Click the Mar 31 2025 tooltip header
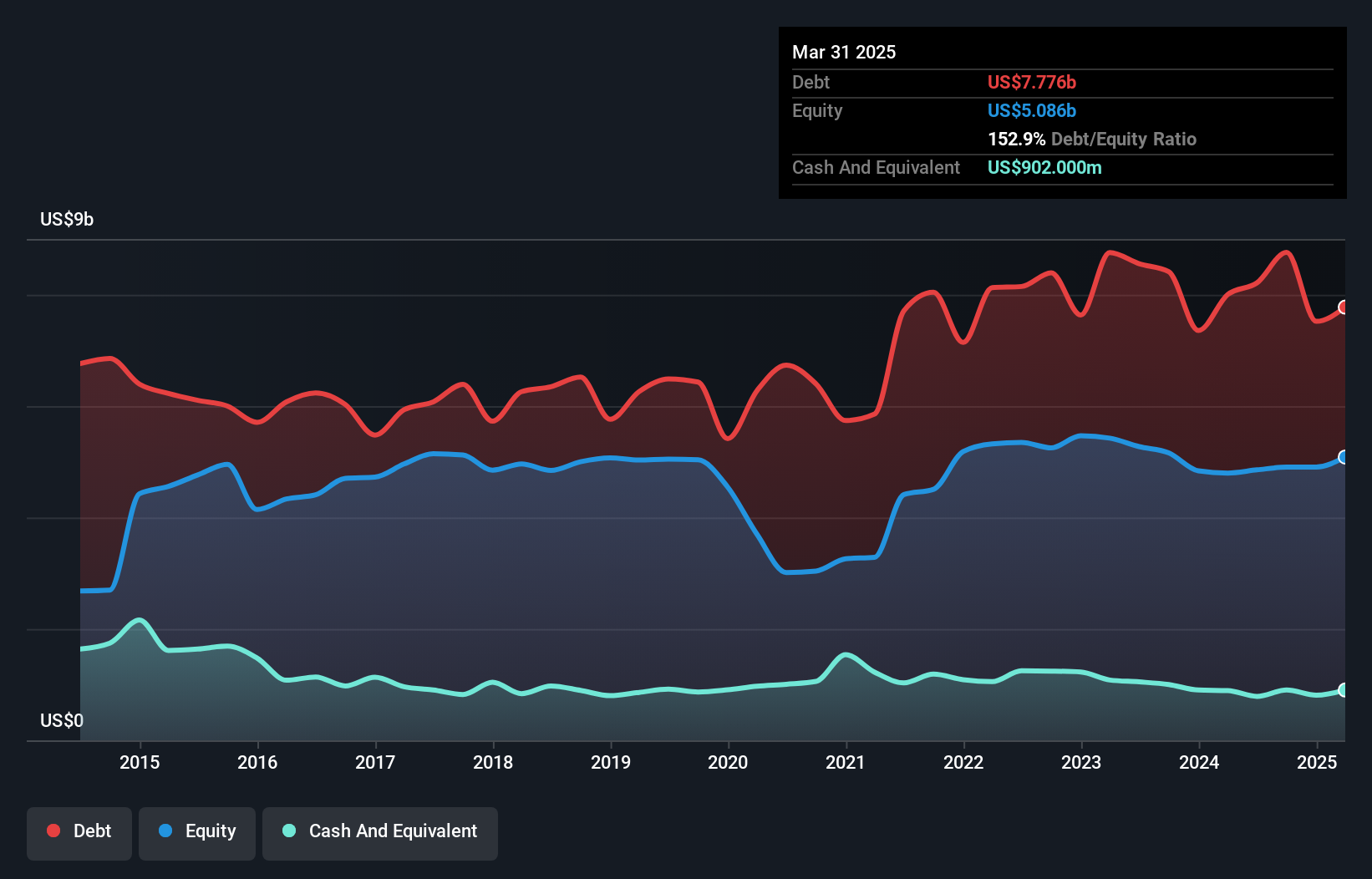1372x879 pixels. coord(844,52)
